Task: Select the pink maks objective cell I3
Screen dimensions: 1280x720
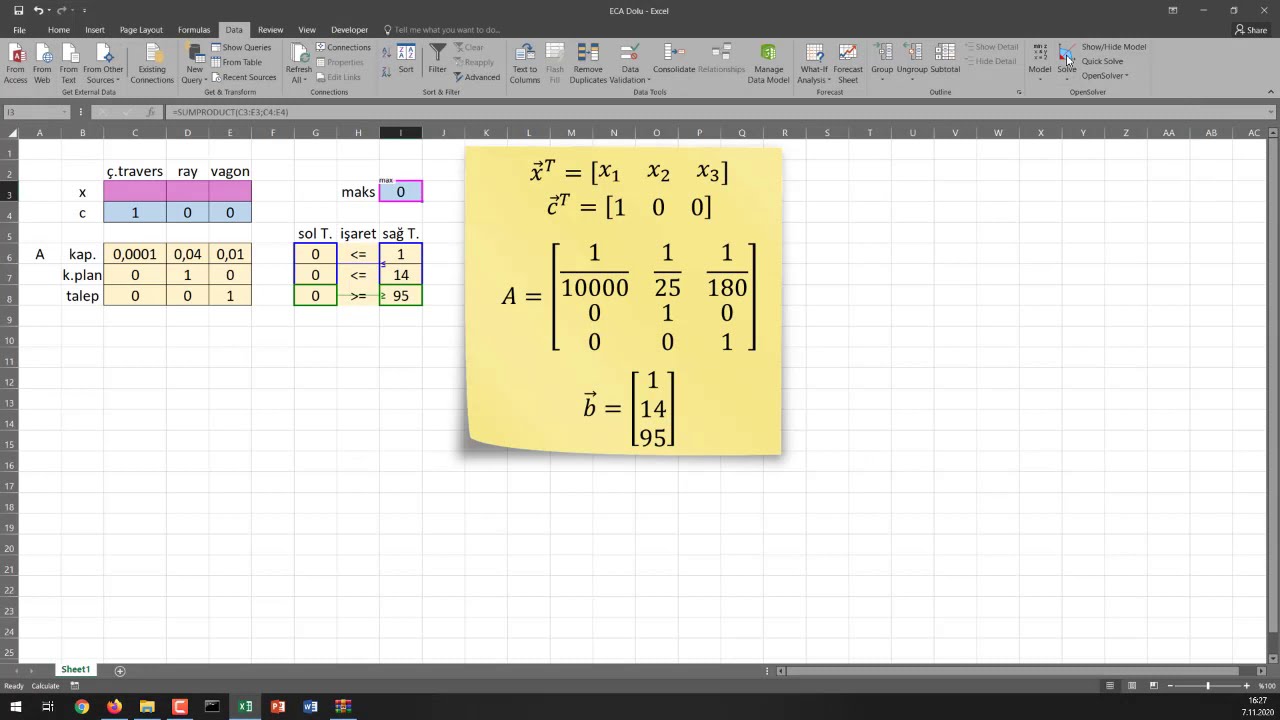Action: (x=401, y=192)
